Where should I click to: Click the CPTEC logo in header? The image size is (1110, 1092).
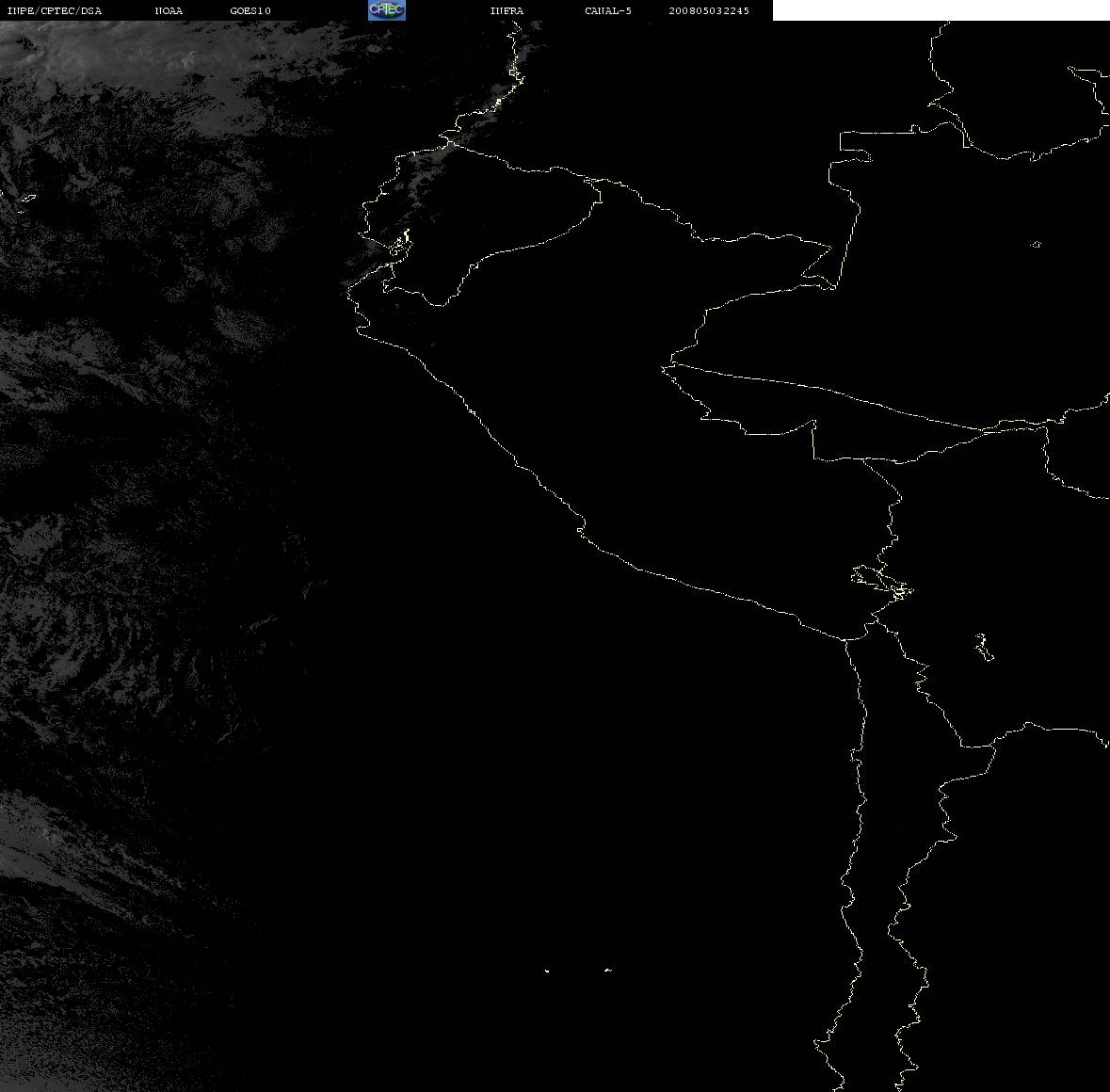tap(387, 10)
